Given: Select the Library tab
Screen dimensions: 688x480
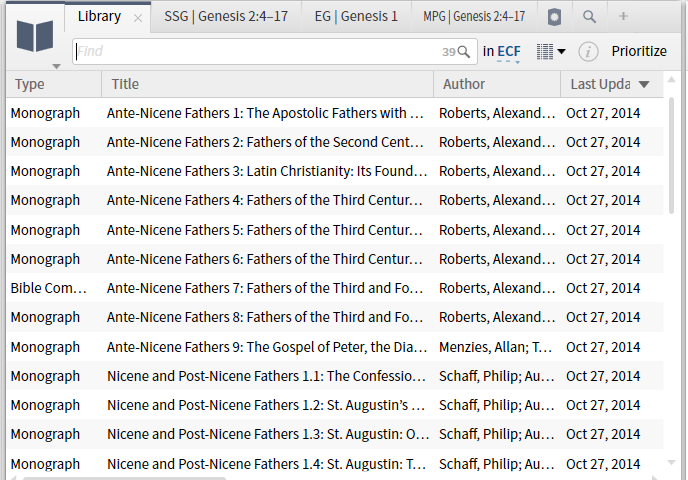Looking at the screenshot, I should pyautogui.click(x=99, y=16).
